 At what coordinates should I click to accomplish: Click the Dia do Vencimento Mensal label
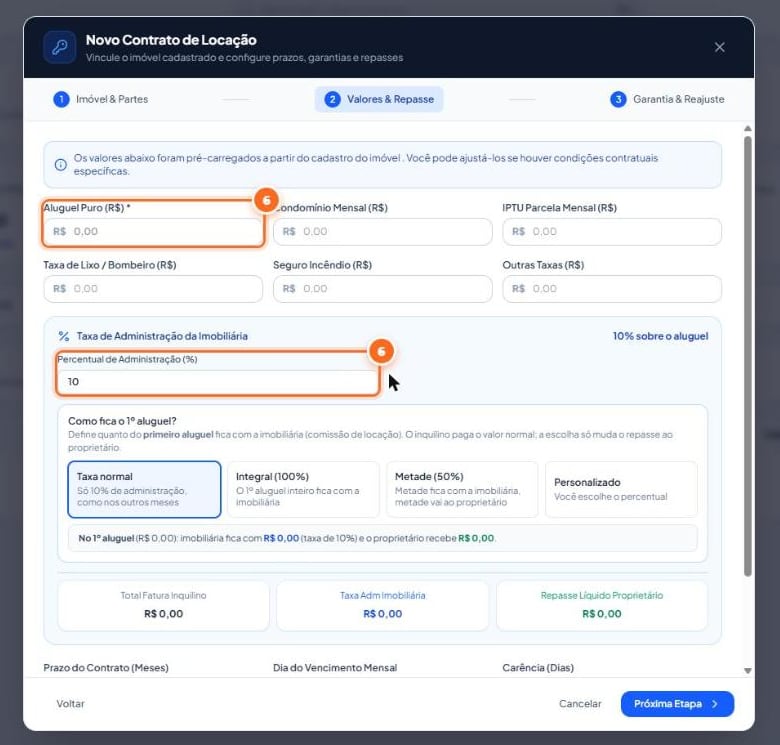click(x=335, y=667)
